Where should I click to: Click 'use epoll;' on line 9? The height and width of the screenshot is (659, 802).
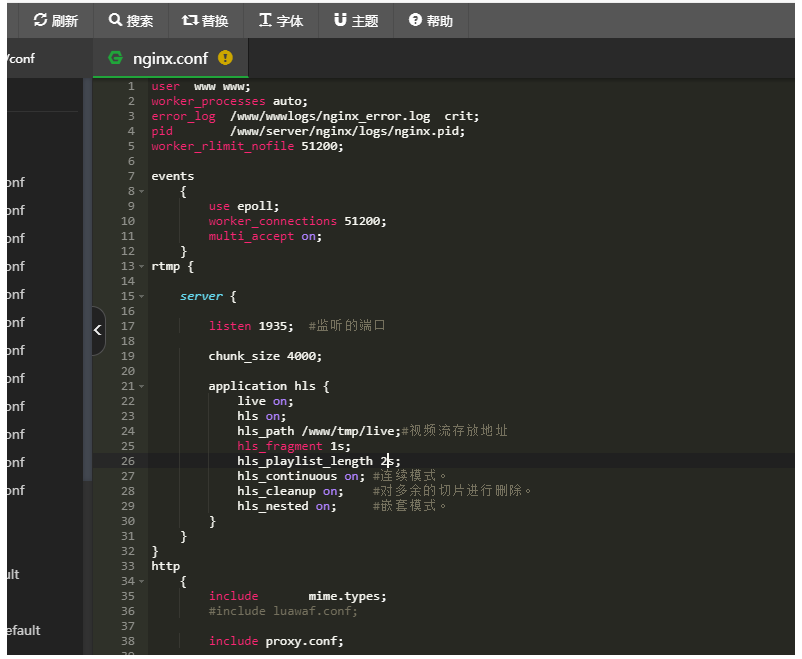click(244, 206)
